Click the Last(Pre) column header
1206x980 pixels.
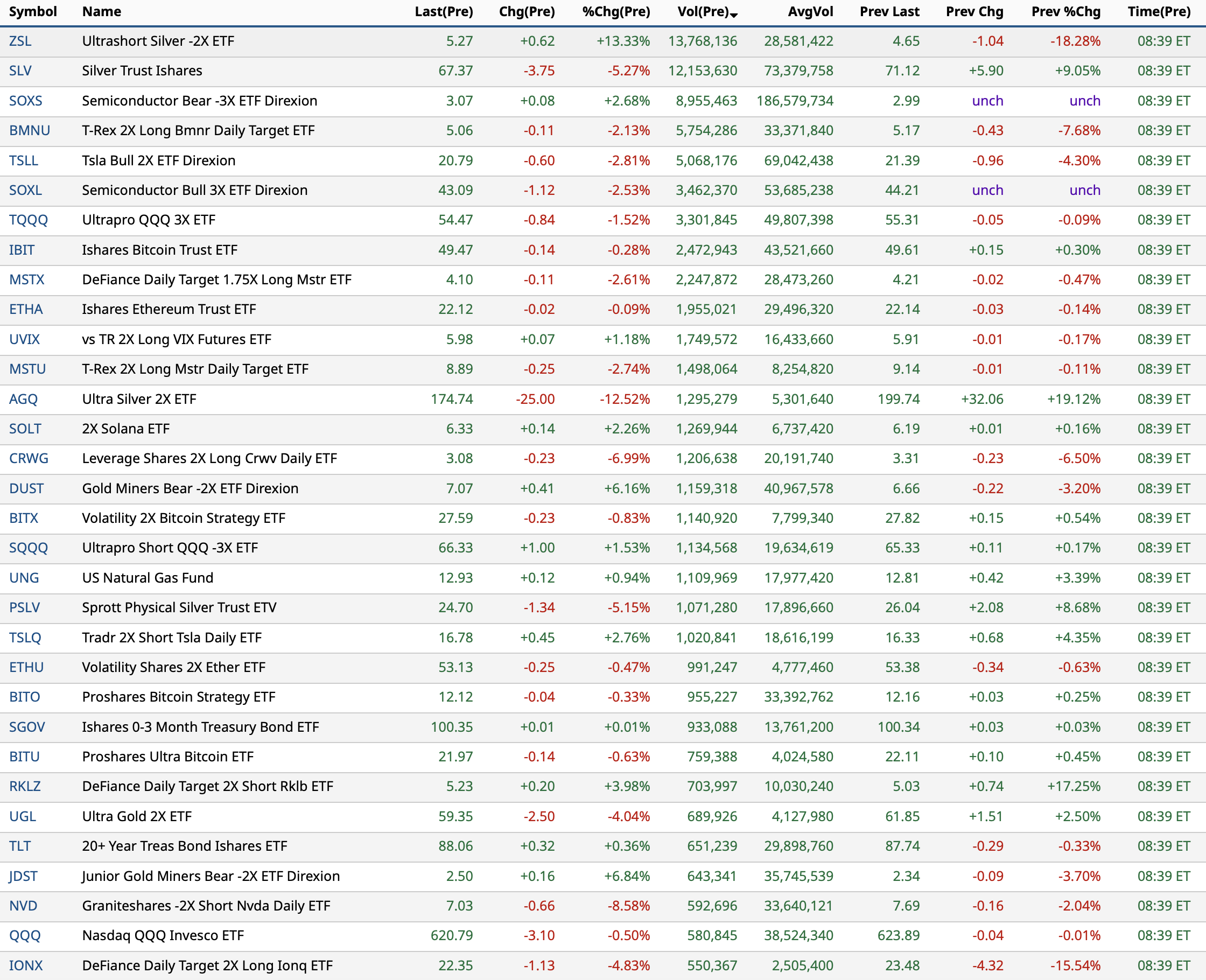444,11
